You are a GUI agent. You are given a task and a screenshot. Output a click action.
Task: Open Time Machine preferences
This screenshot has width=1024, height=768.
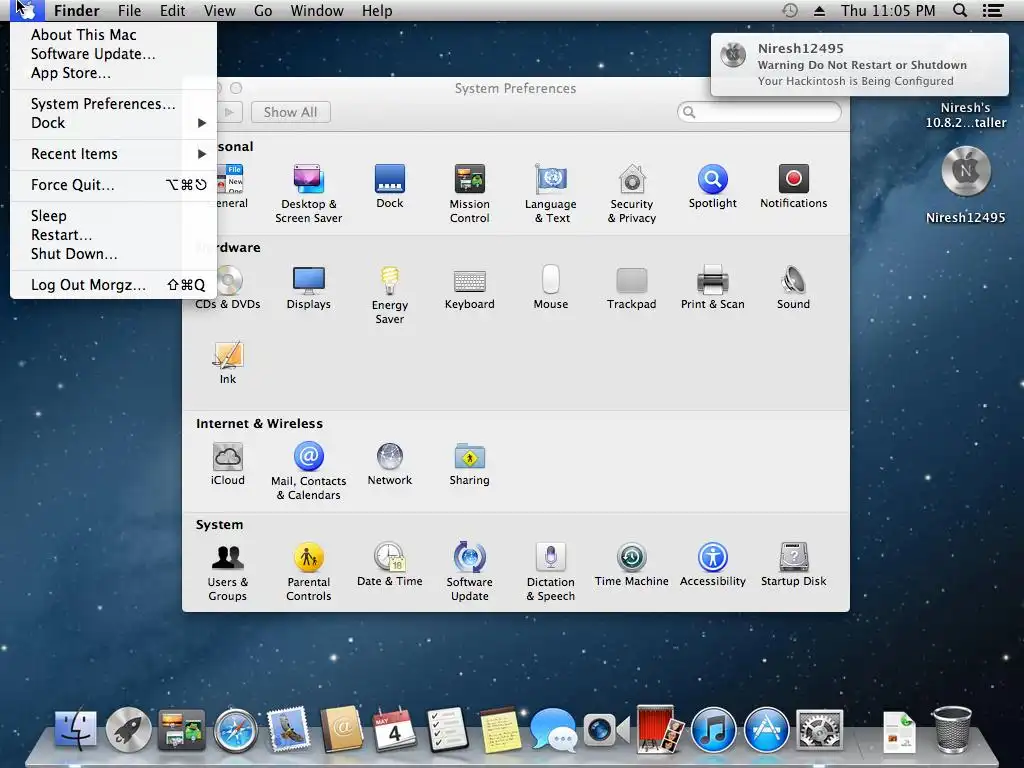(632, 564)
